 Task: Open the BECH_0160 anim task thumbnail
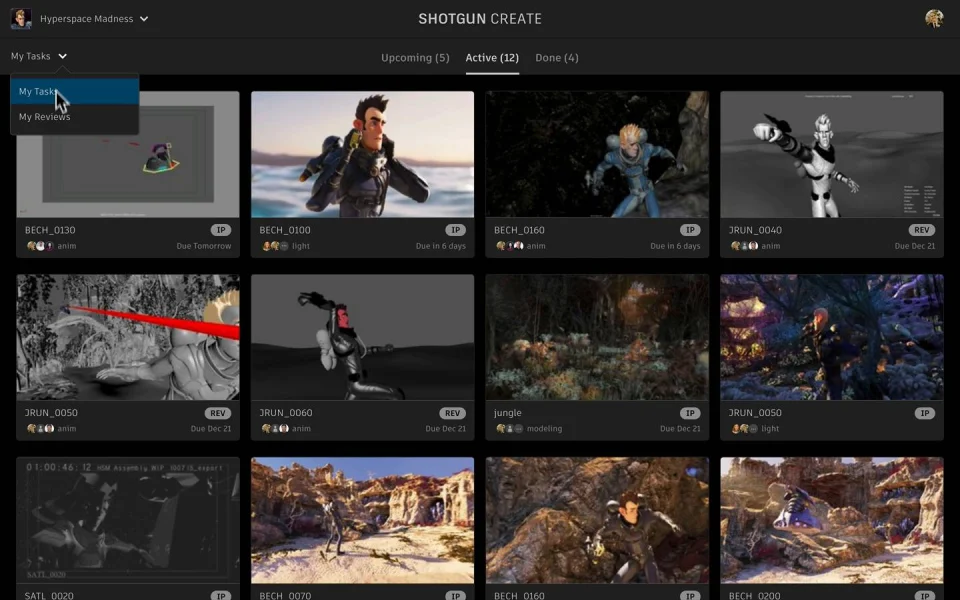pyautogui.click(x=597, y=154)
